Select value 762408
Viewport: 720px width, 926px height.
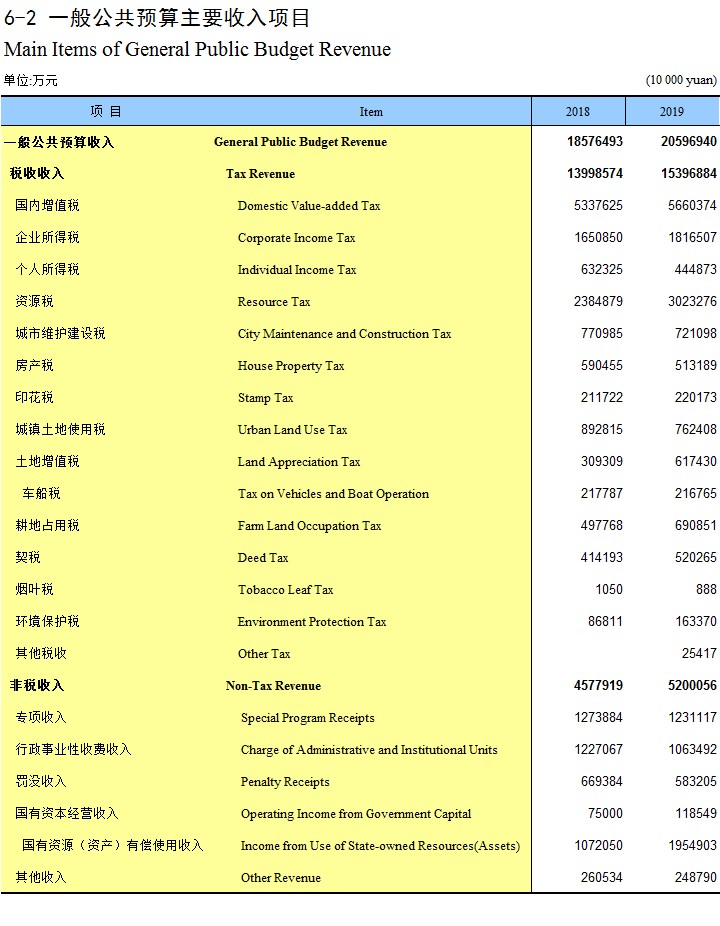pyautogui.click(x=696, y=429)
